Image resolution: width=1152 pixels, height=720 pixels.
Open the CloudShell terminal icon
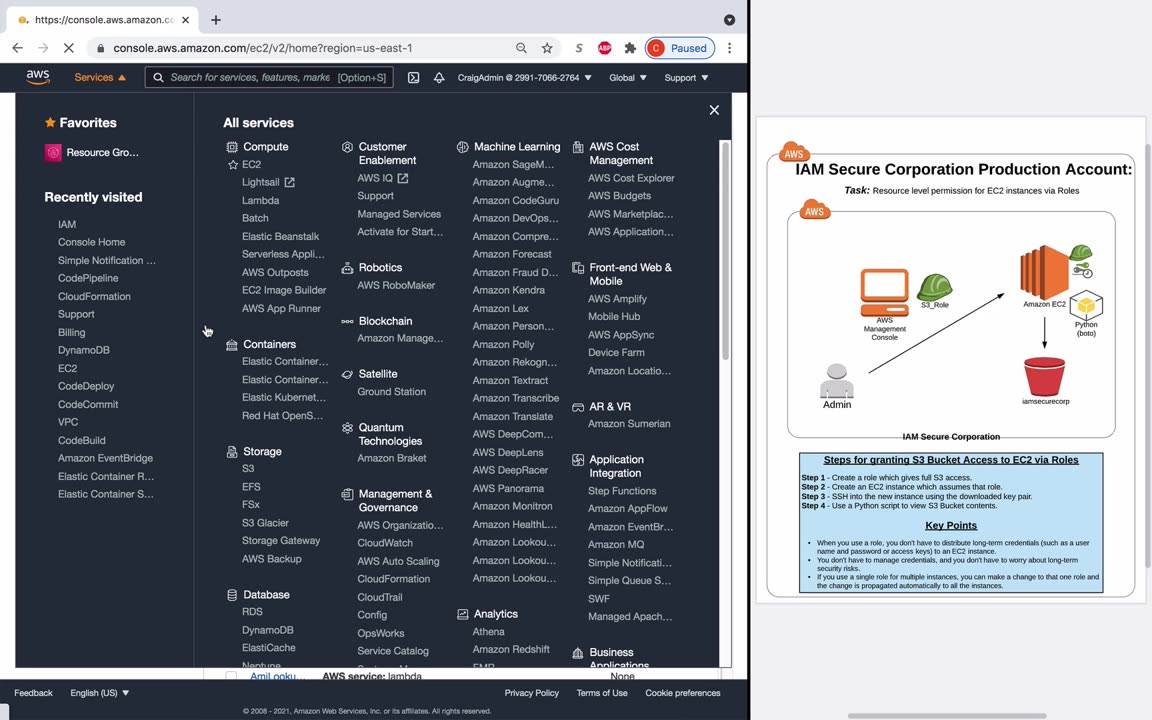(x=414, y=77)
